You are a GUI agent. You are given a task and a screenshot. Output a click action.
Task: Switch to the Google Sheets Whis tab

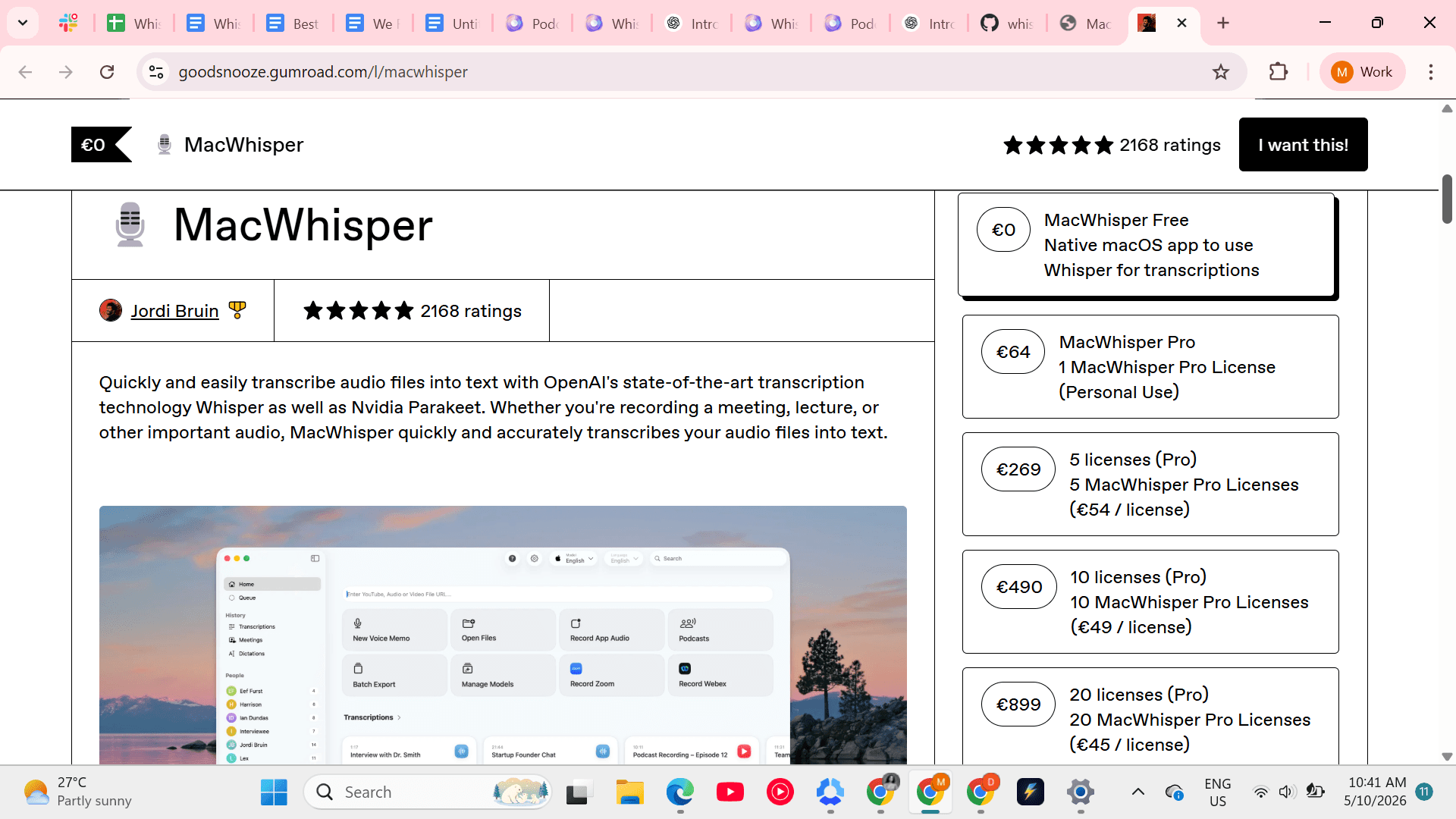point(133,24)
